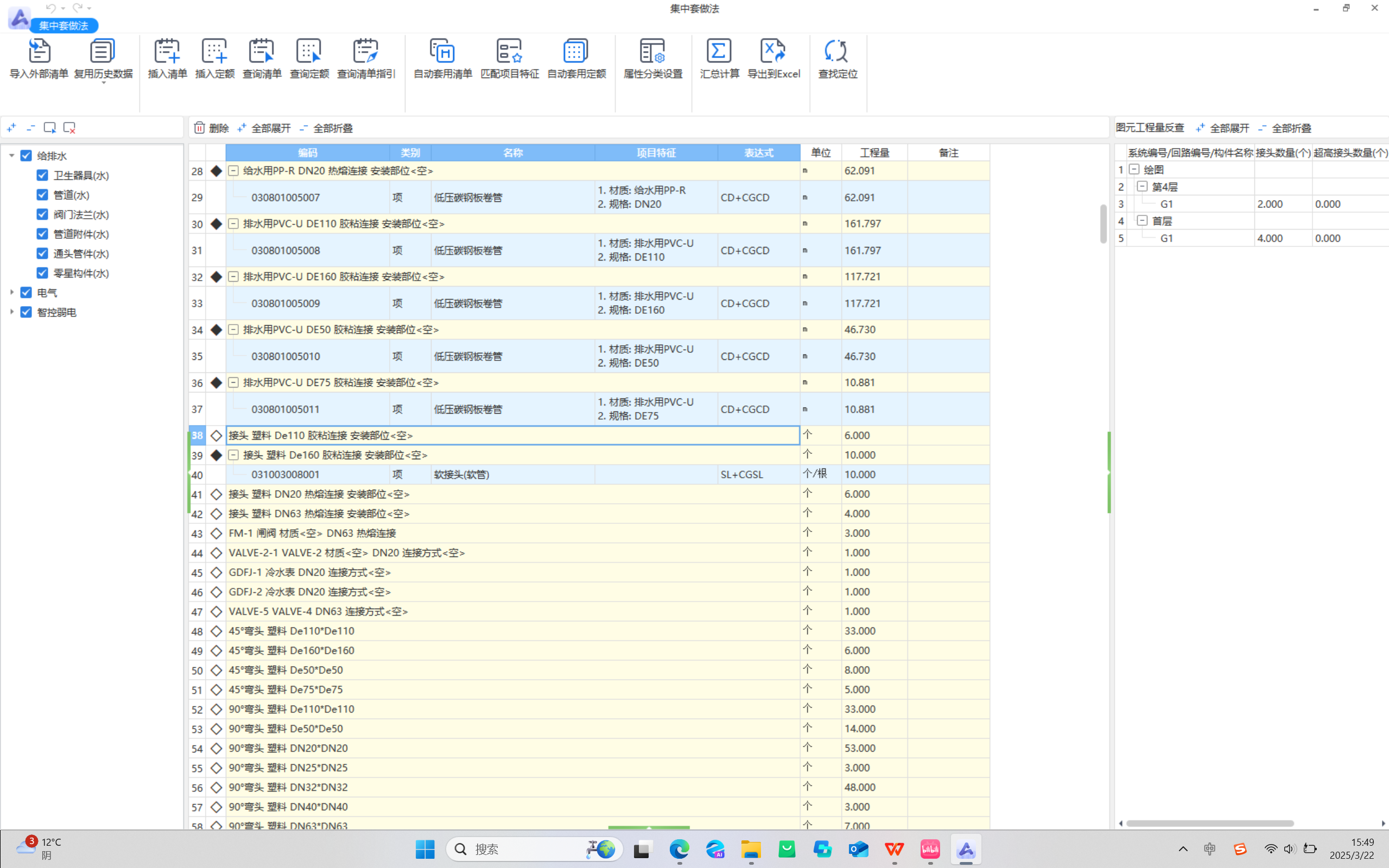Viewport: 1389px width, 868px height.
Task: Click the hollow diamond on row 48
Action: click(x=216, y=631)
